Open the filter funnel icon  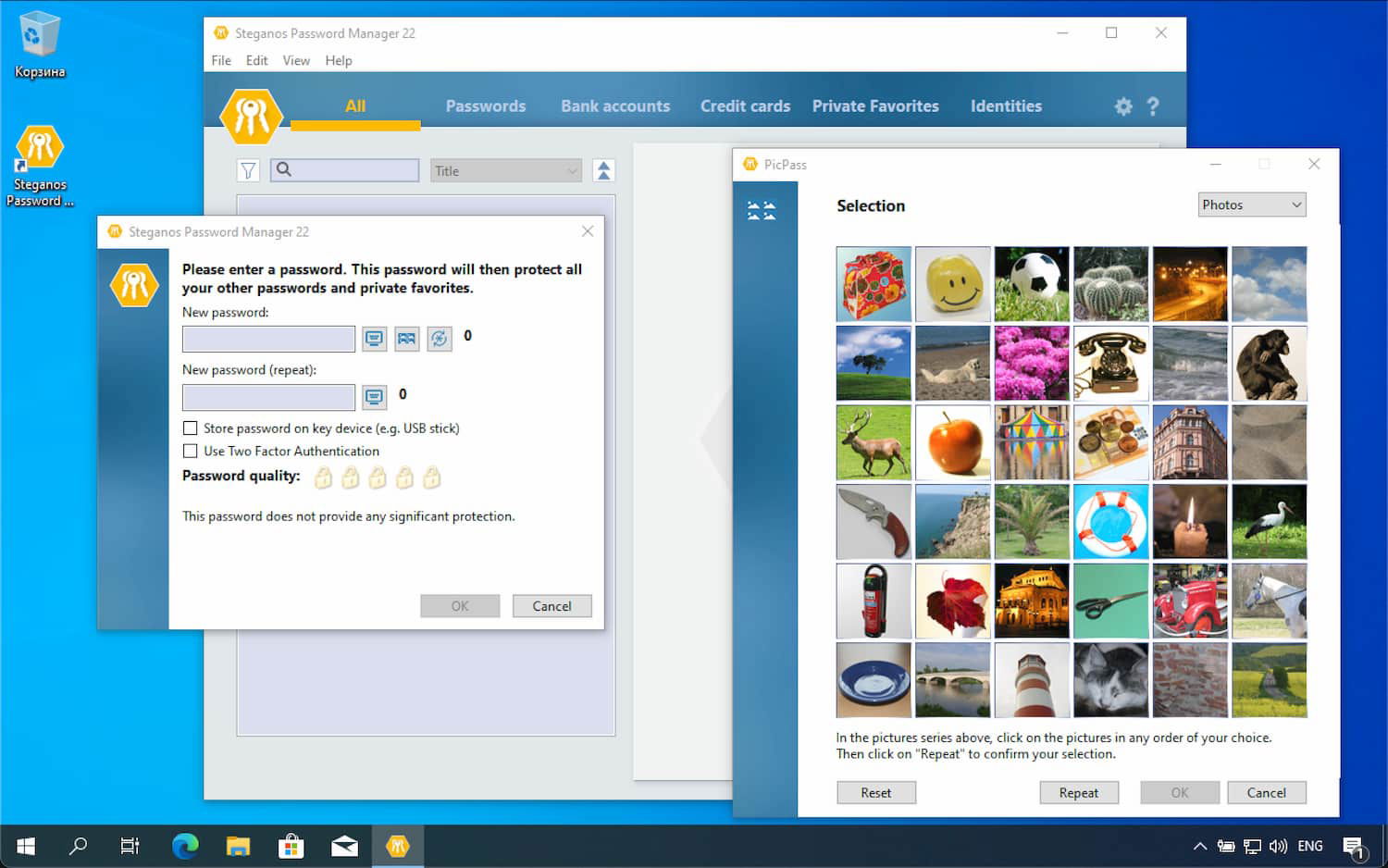247,170
